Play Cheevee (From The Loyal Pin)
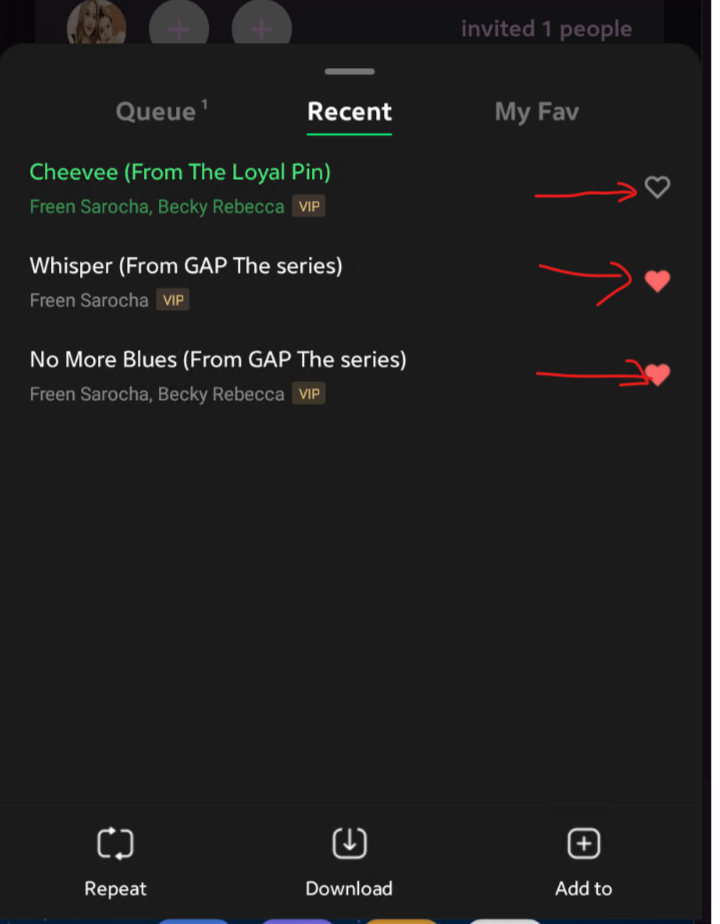720x924 pixels. [180, 172]
